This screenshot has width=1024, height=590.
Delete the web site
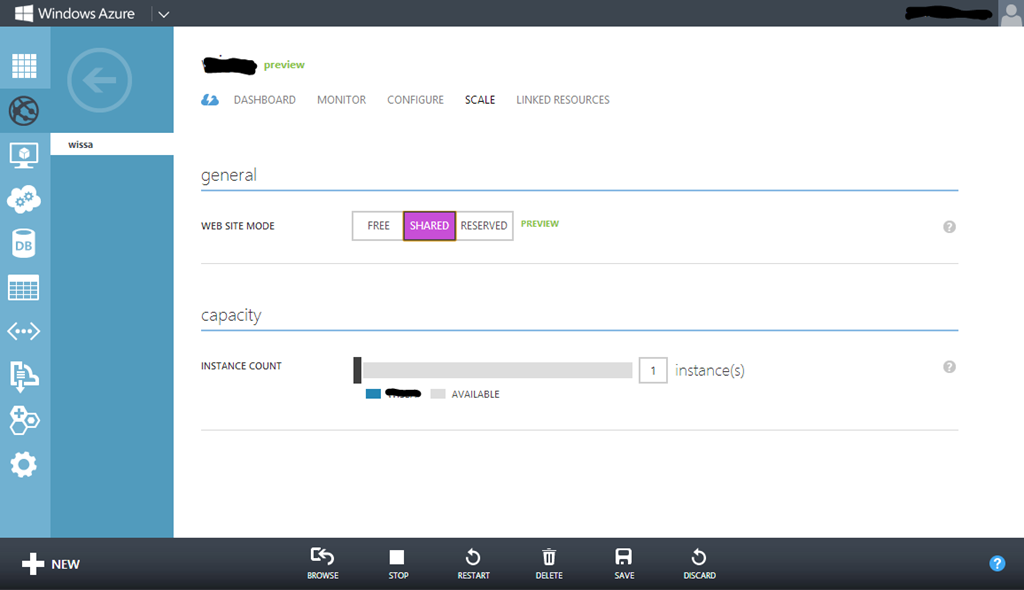[549, 564]
